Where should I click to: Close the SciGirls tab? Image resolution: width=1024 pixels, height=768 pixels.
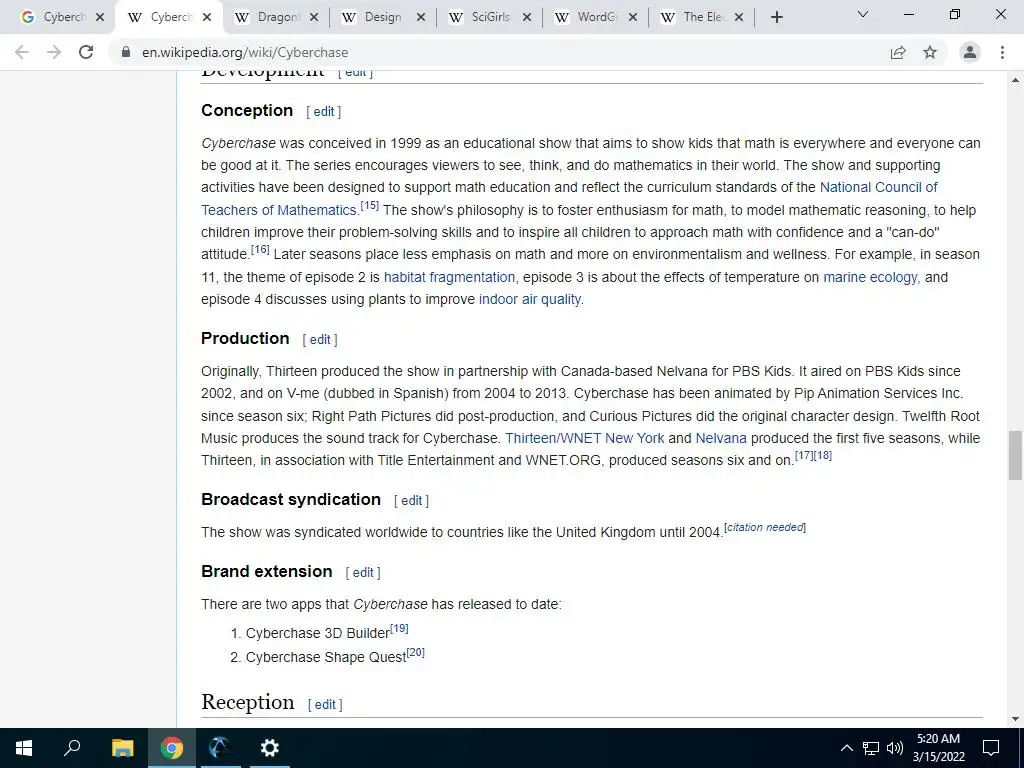pos(527,18)
